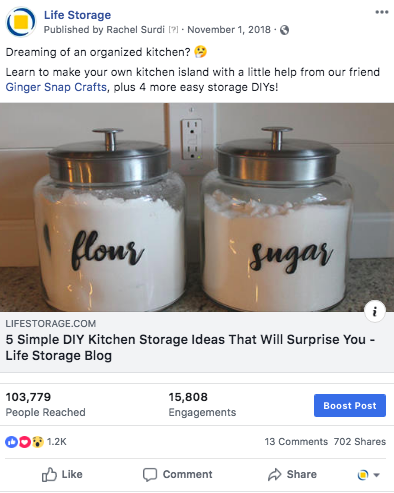Click the wow face reaction icon
This screenshot has height=493, width=394.
(38, 442)
